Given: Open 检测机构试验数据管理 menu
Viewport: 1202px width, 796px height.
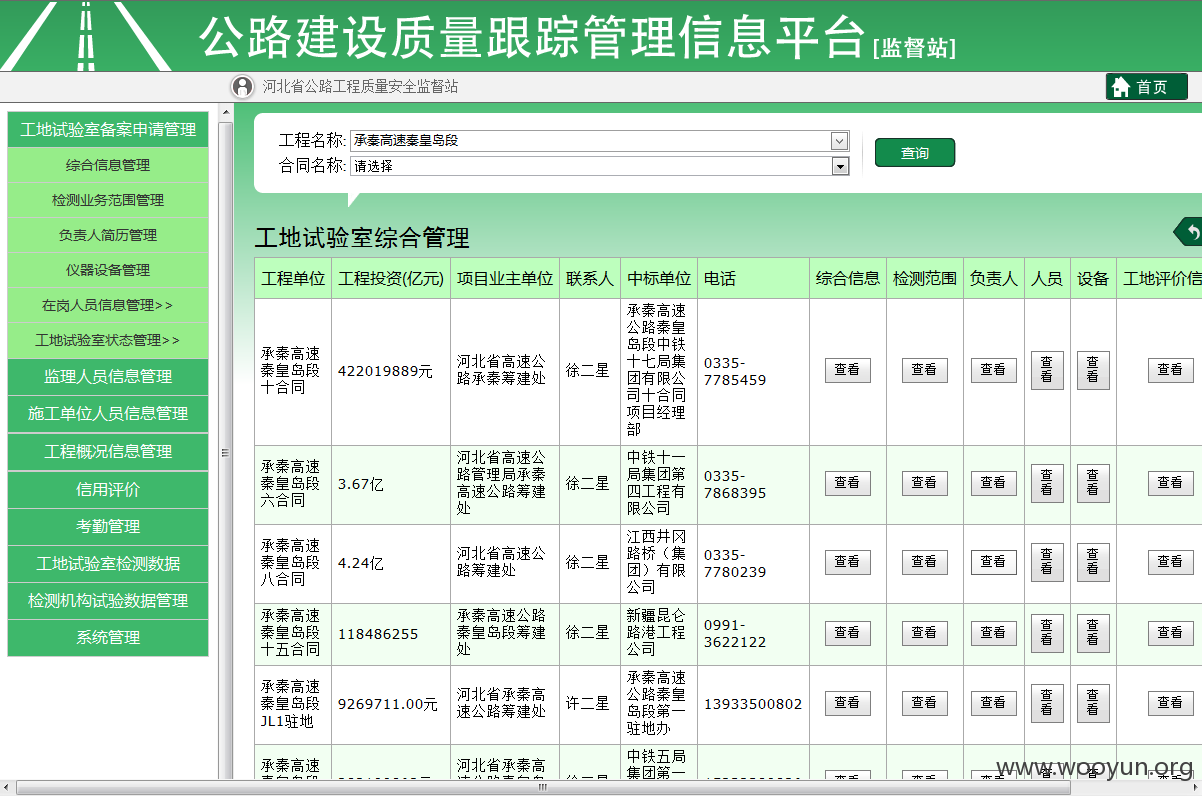Looking at the screenshot, I should tap(108, 600).
